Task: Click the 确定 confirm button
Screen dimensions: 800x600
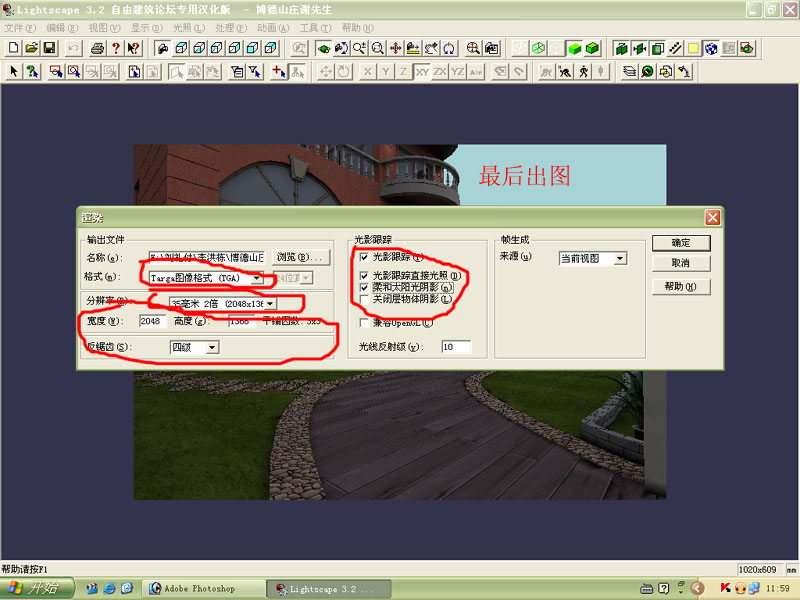Action: [681, 243]
